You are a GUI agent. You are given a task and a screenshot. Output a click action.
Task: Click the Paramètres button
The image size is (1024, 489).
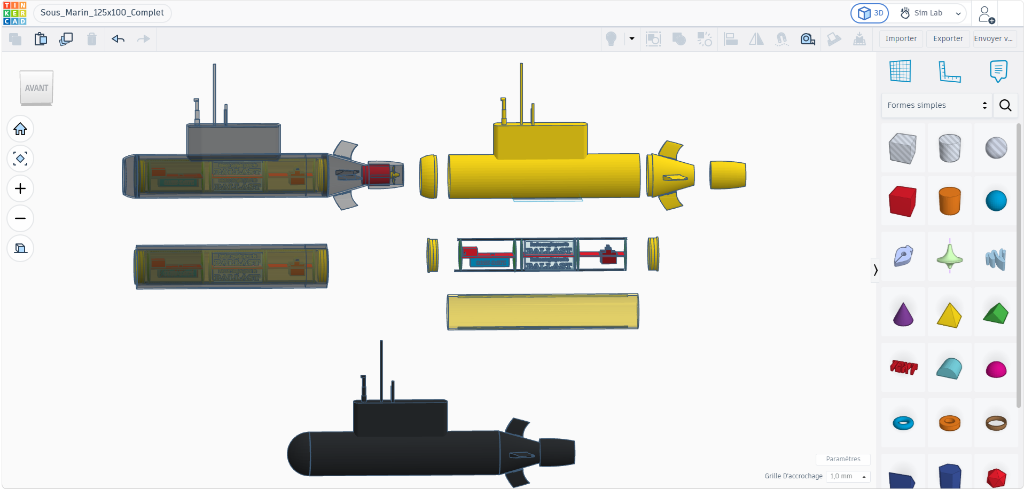(x=843, y=460)
